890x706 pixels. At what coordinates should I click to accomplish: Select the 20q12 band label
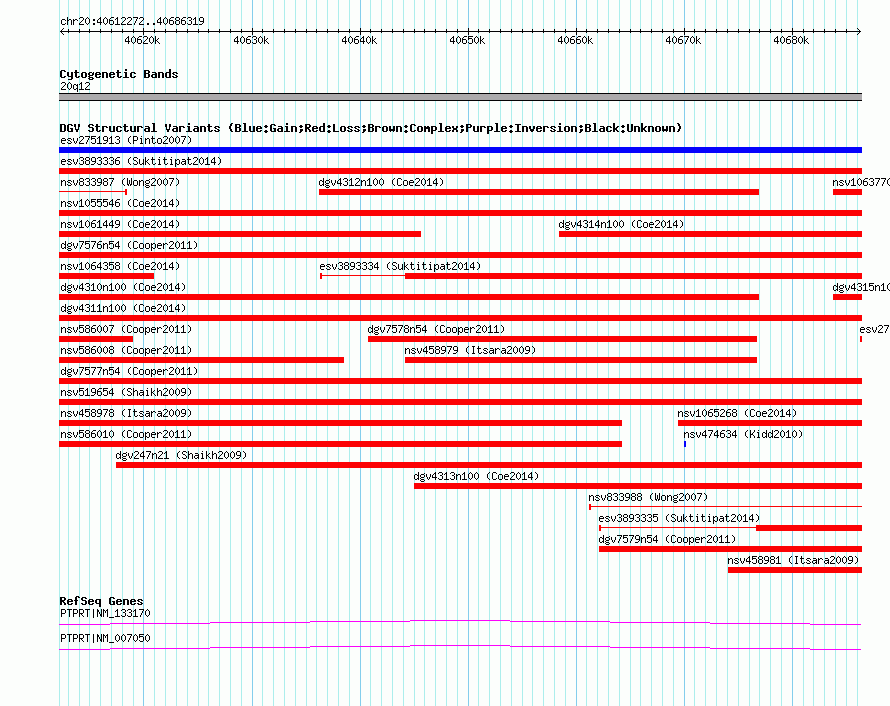point(75,86)
